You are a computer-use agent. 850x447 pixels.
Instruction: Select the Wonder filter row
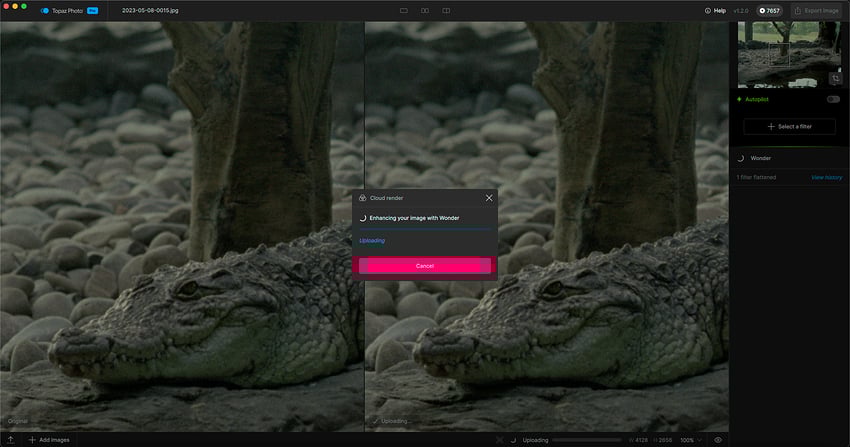click(789, 158)
